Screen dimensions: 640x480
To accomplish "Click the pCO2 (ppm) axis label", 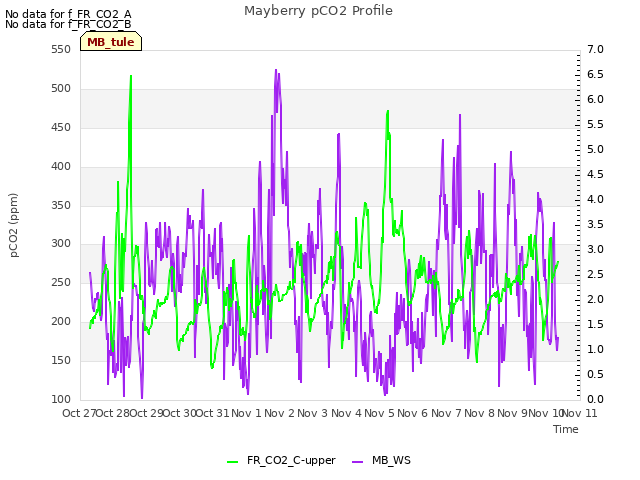I will (14, 225).
